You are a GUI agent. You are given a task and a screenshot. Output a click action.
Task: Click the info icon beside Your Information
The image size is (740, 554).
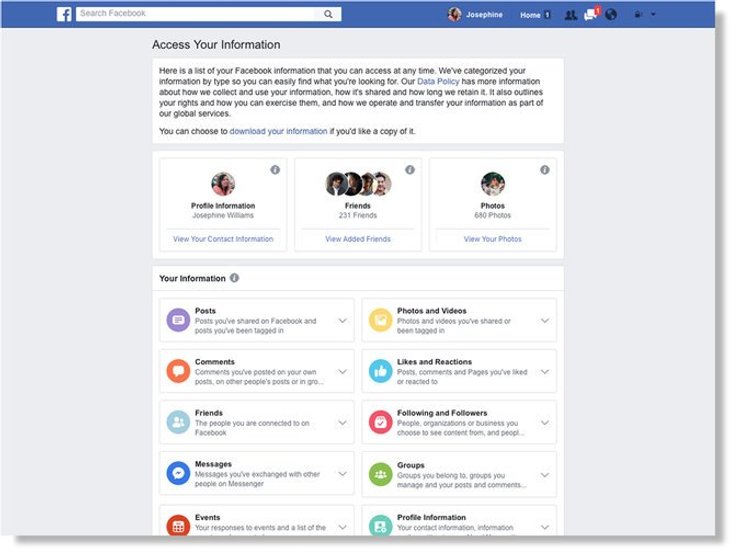tap(235, 278)
